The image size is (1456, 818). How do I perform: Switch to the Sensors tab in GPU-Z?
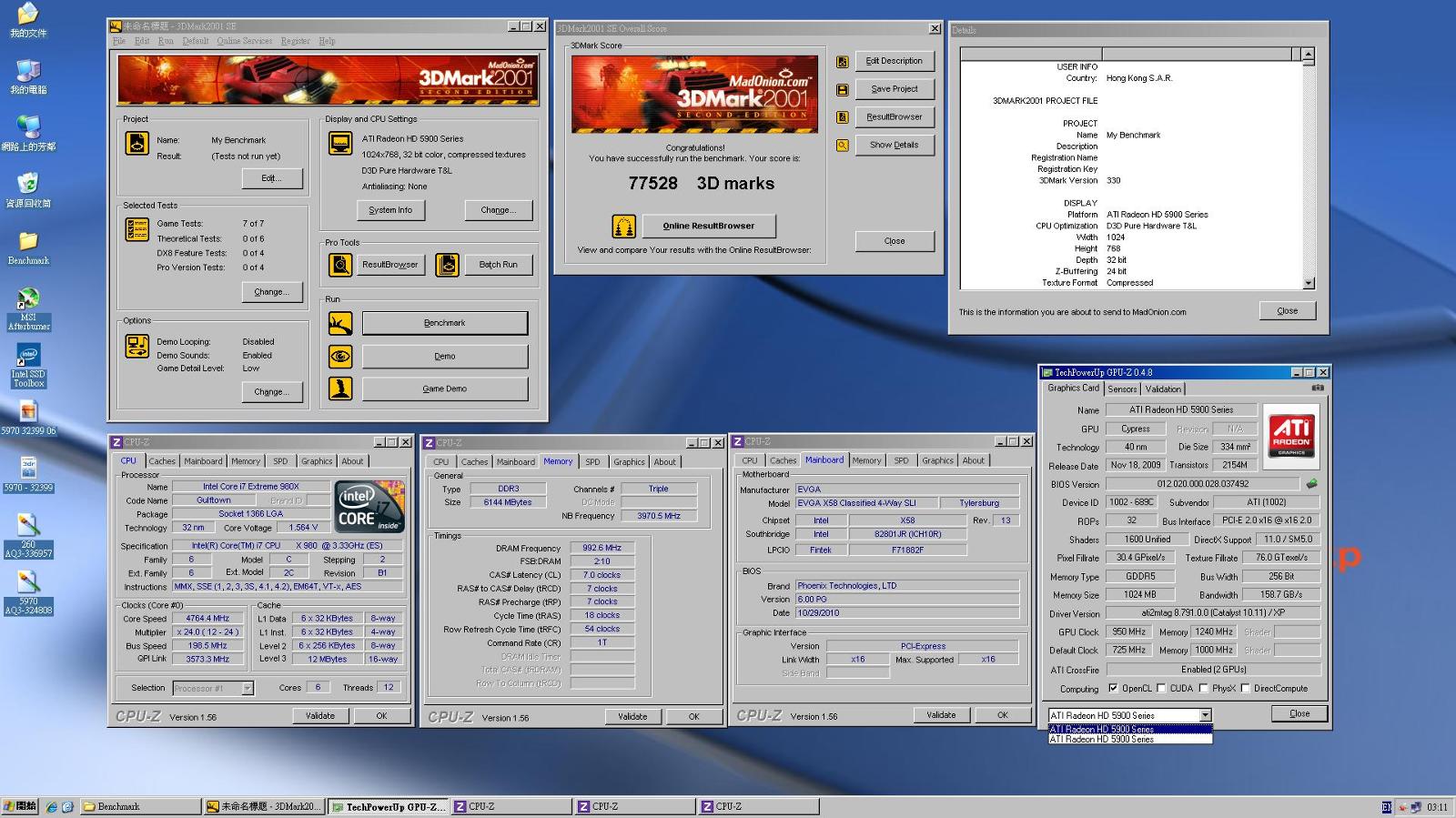pos(1122,389)
